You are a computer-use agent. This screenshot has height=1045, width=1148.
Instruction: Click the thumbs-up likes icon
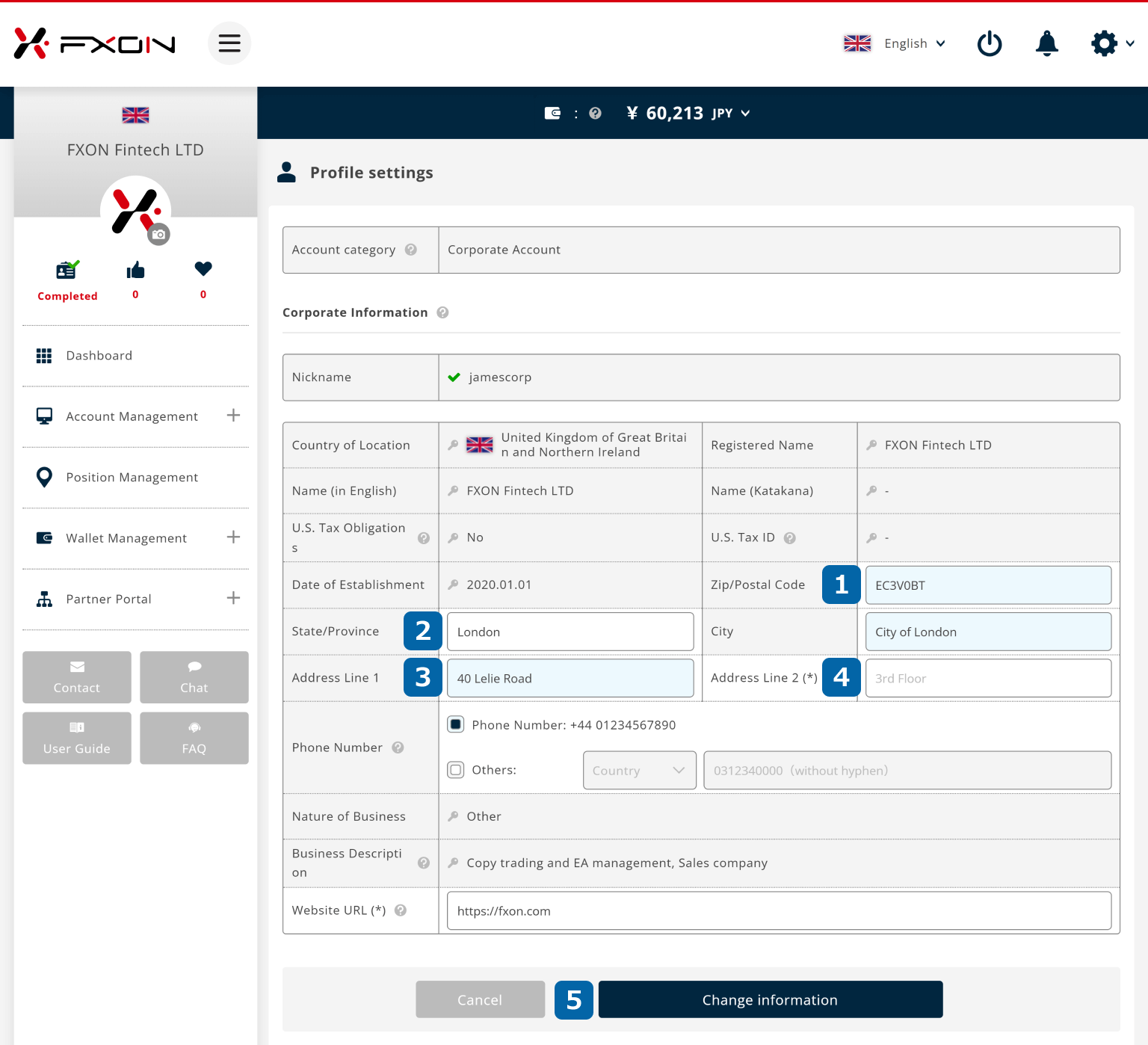(x=135, y=271)
